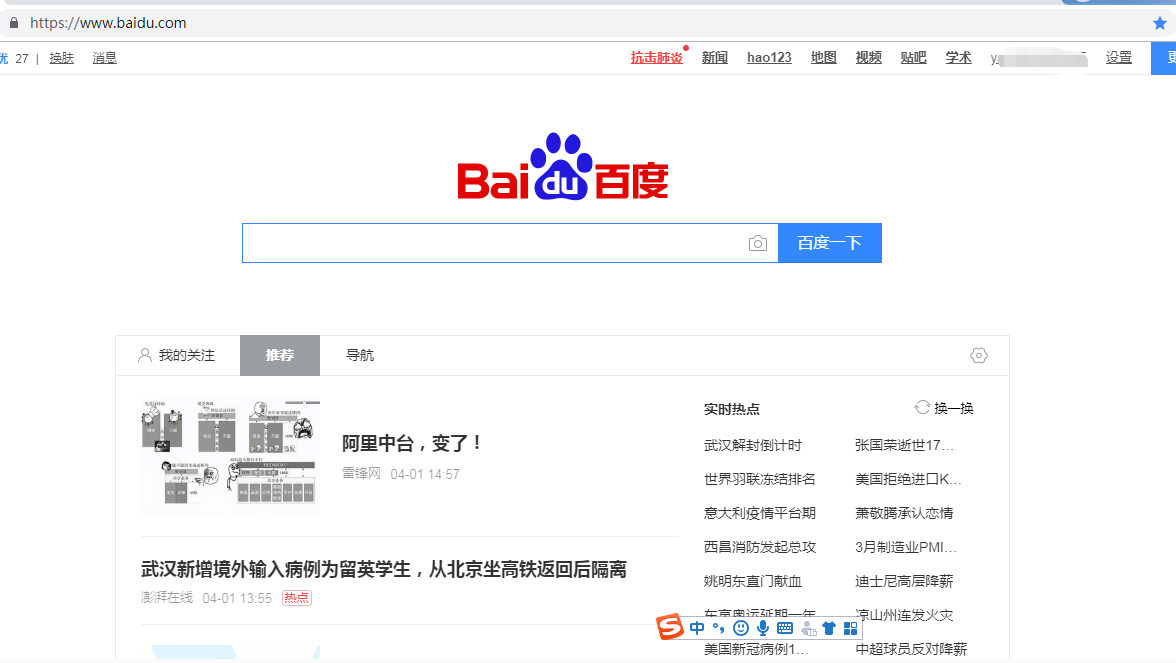The image size is (1176, 663).
Task: Open feed settings gear icon
Action: point(979,356)
